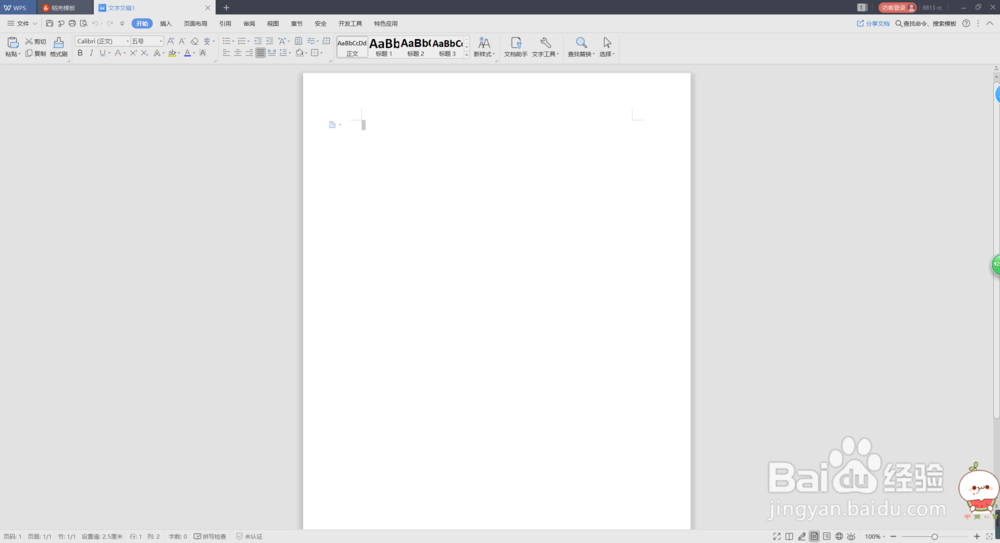Decrease font size with the shrink font icon
Viewport: 1000px width, 543px height.
182,41
